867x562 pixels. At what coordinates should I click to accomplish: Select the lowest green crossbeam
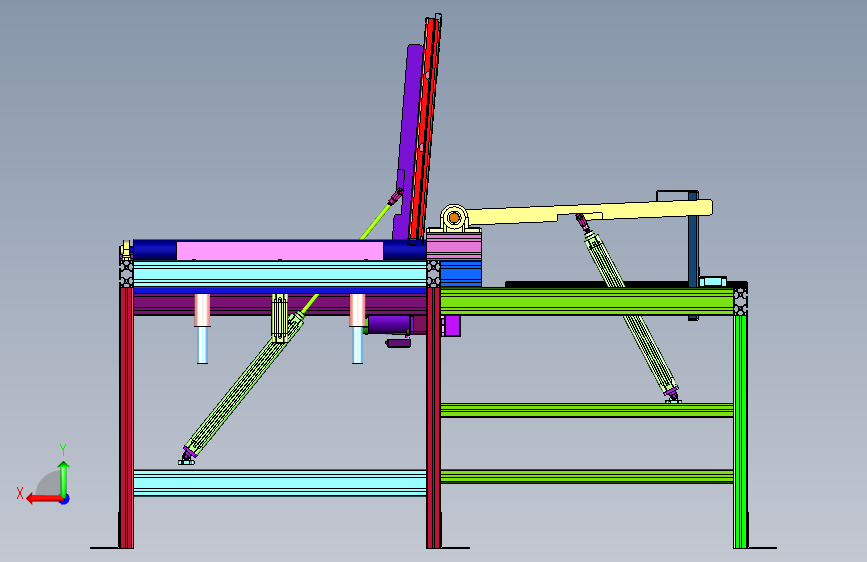pyautogui.click(x=587, y=476)
